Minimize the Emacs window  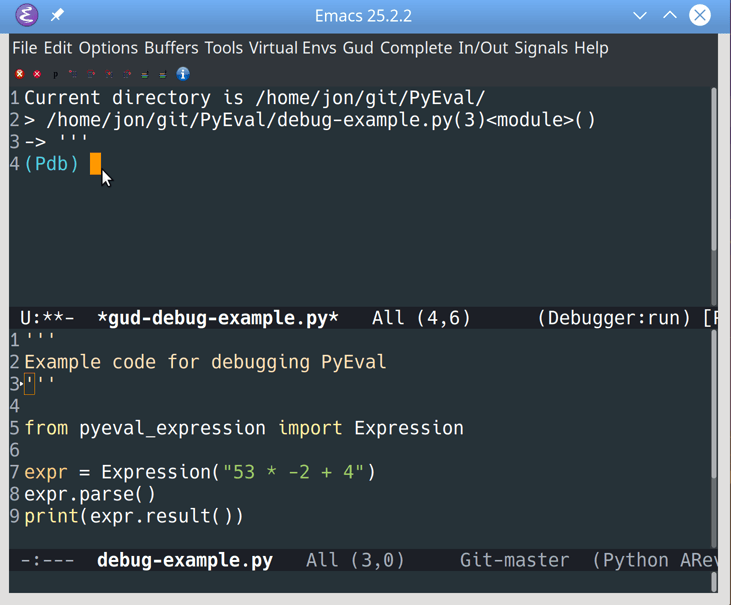pyautogui.click(x=640, y=15)
